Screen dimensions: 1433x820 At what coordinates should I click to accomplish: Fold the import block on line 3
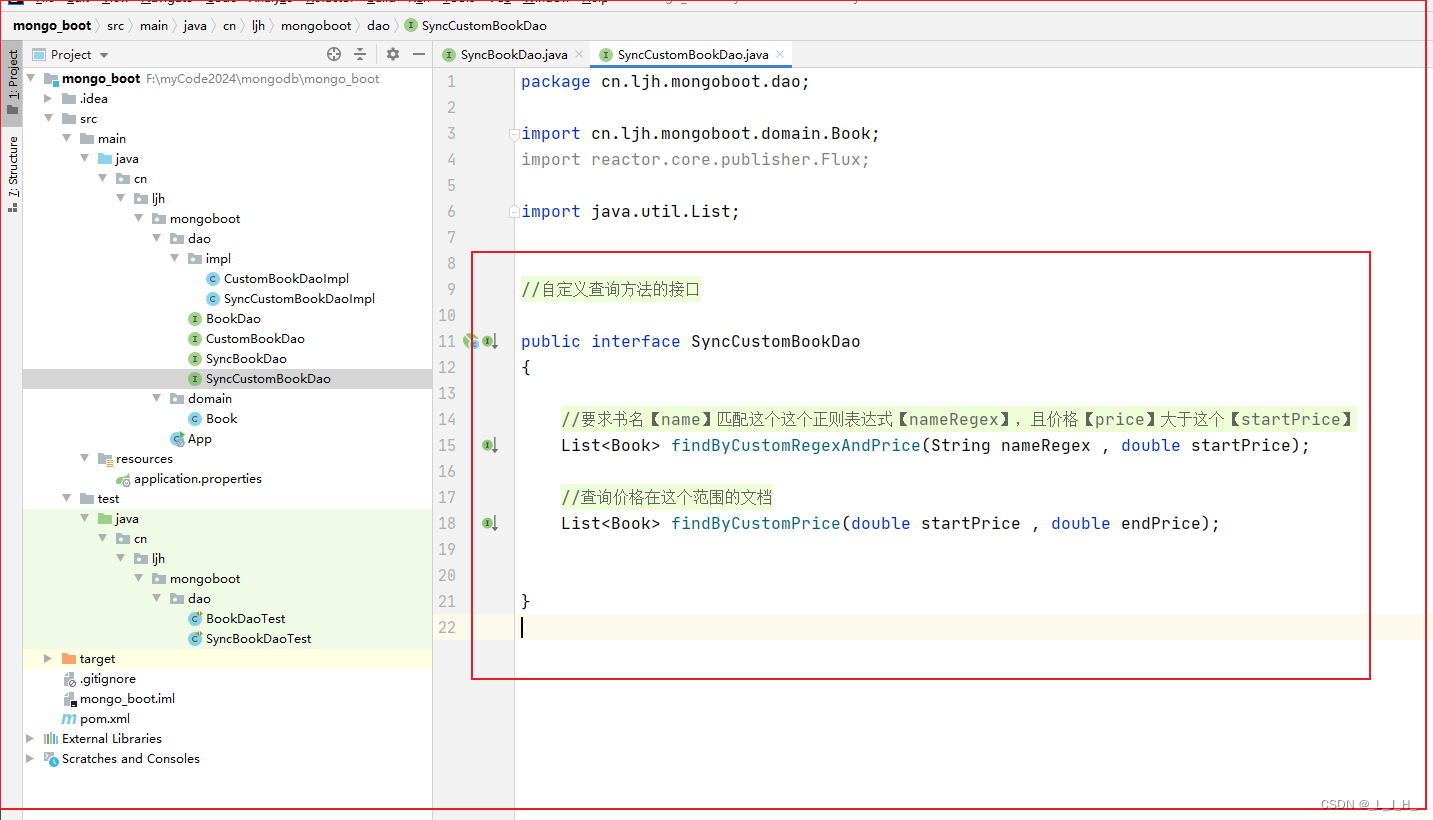(x=514, y=133)
